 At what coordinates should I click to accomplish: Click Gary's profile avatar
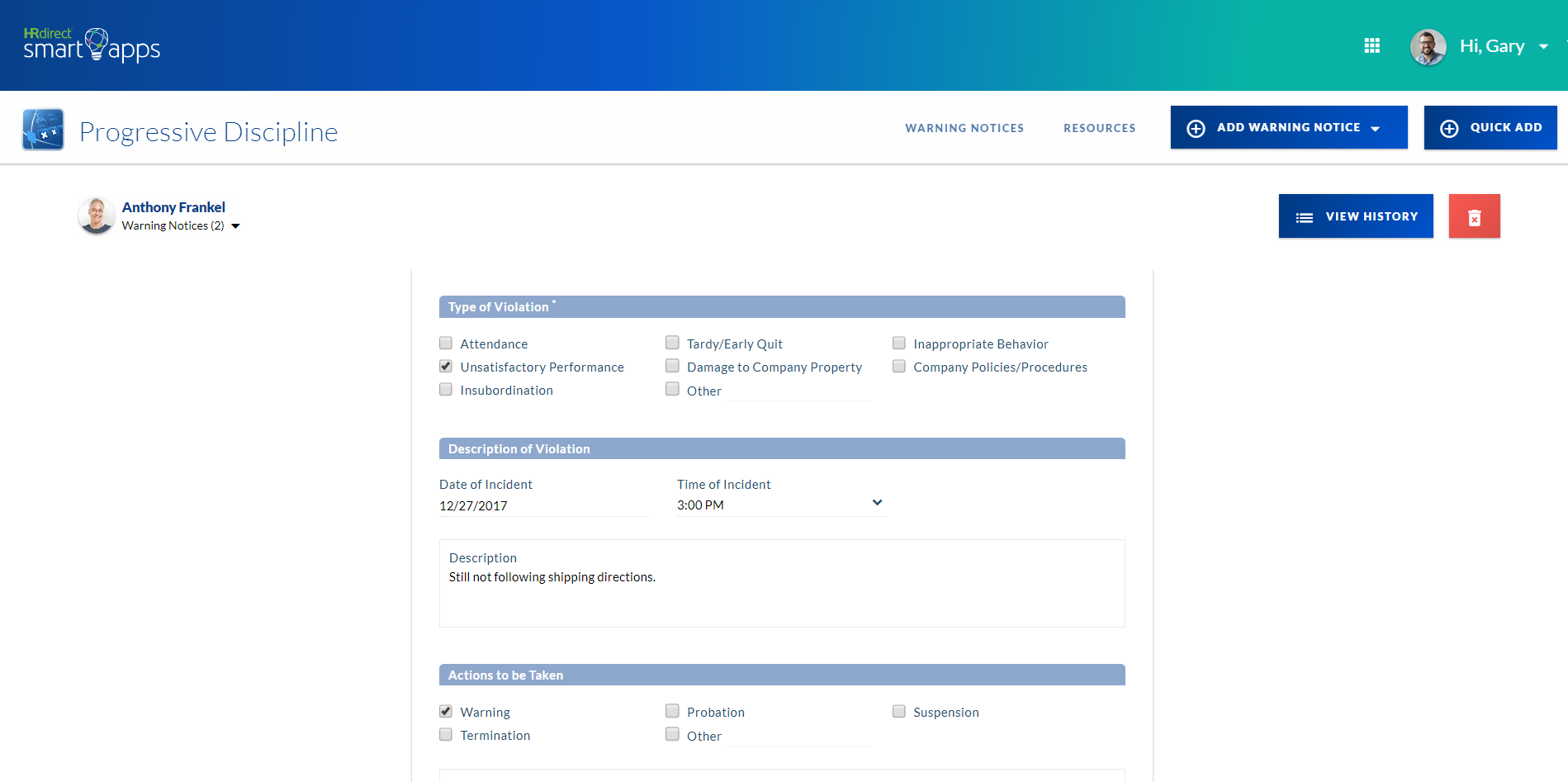(x=1428, y=47)
